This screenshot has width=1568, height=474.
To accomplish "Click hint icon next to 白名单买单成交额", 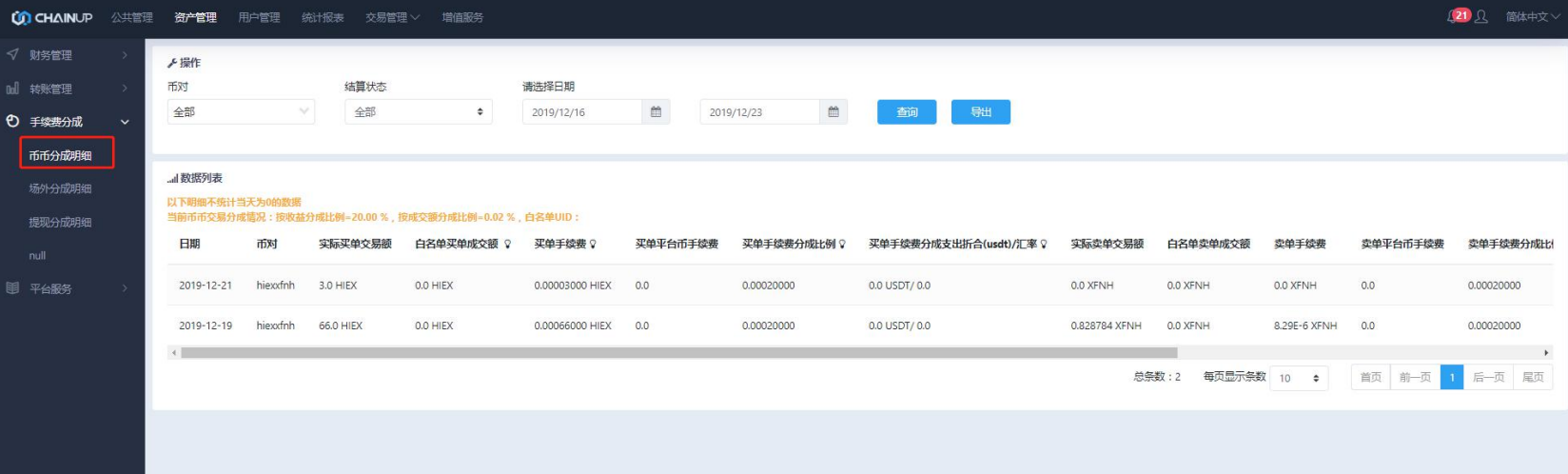I will point(508,245).
